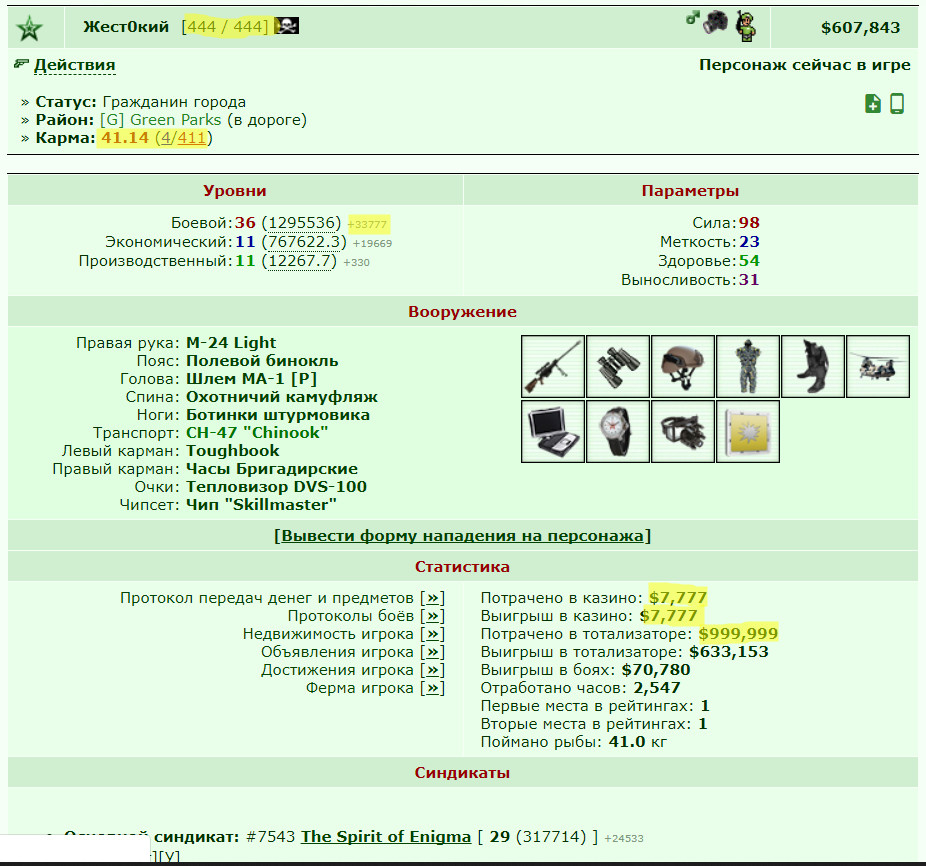Open Ферма игрока arrow link
926x866 pixels.
click(433, 688)
